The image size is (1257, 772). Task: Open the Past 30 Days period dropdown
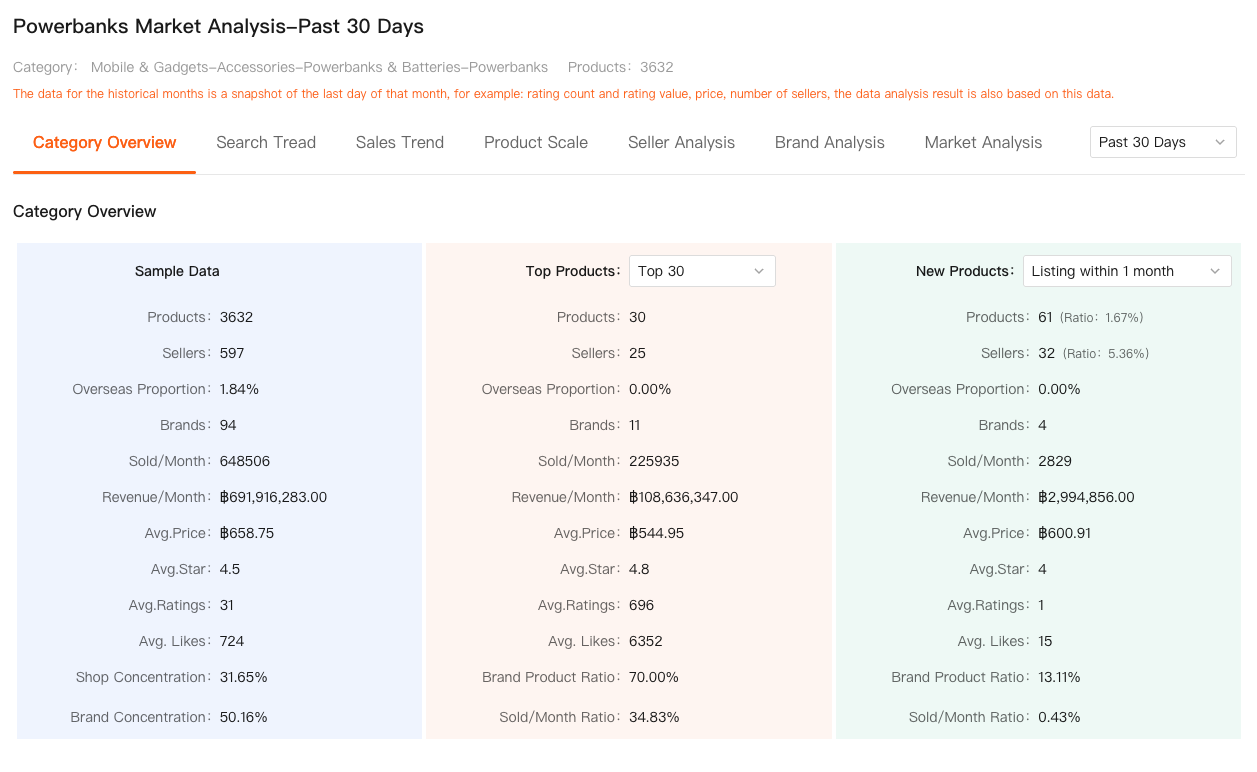[x=1162, y=142]
